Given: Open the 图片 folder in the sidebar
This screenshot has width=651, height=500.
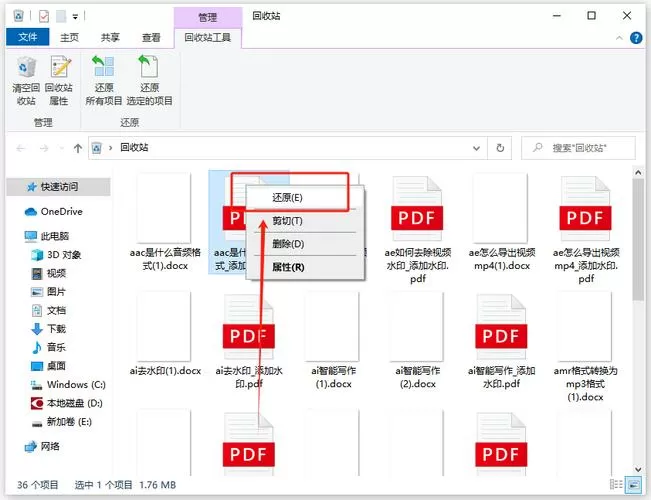Looking at the screenshot, I should (x=49, y=292).
